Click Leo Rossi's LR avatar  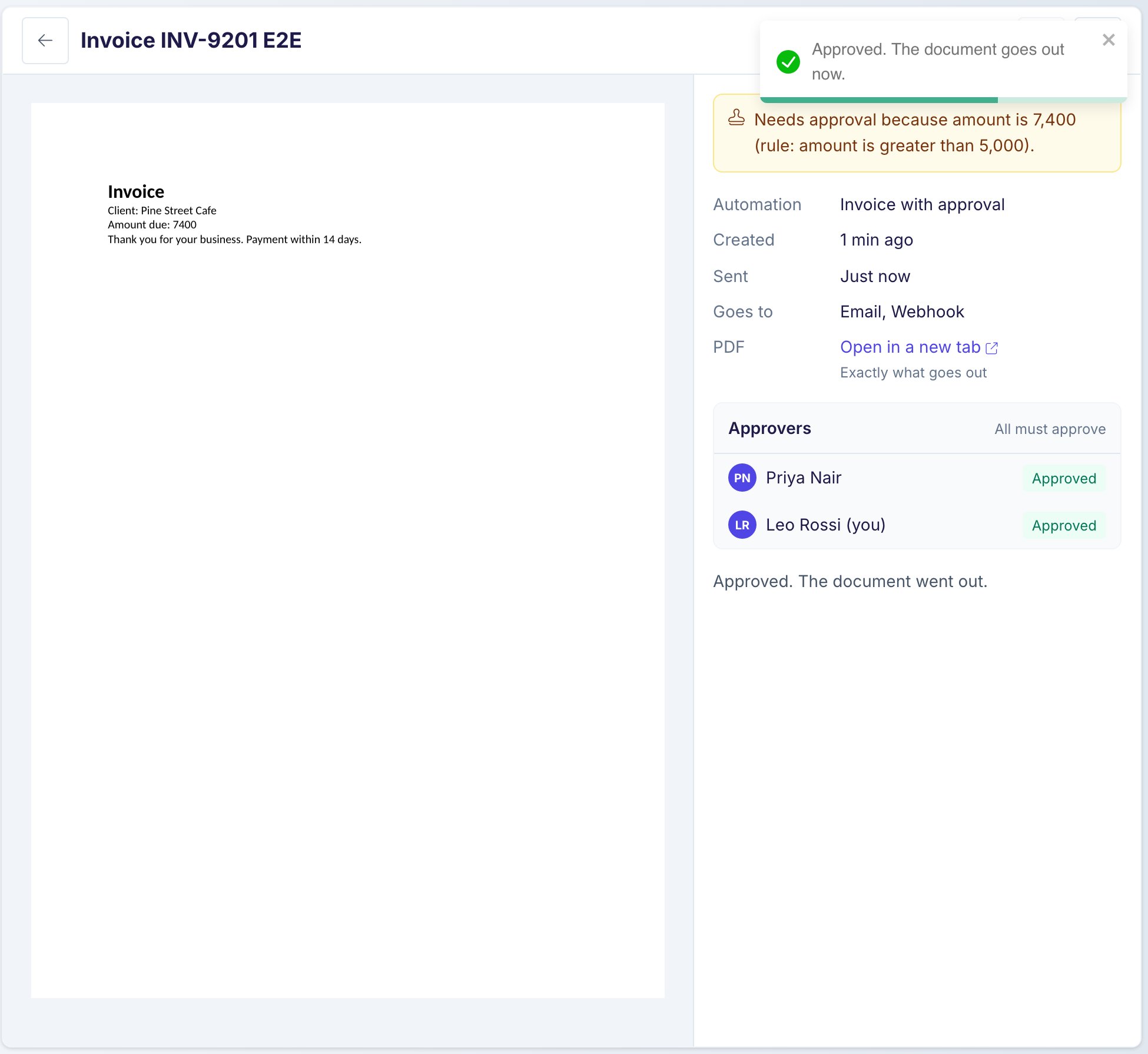(742, 525)
